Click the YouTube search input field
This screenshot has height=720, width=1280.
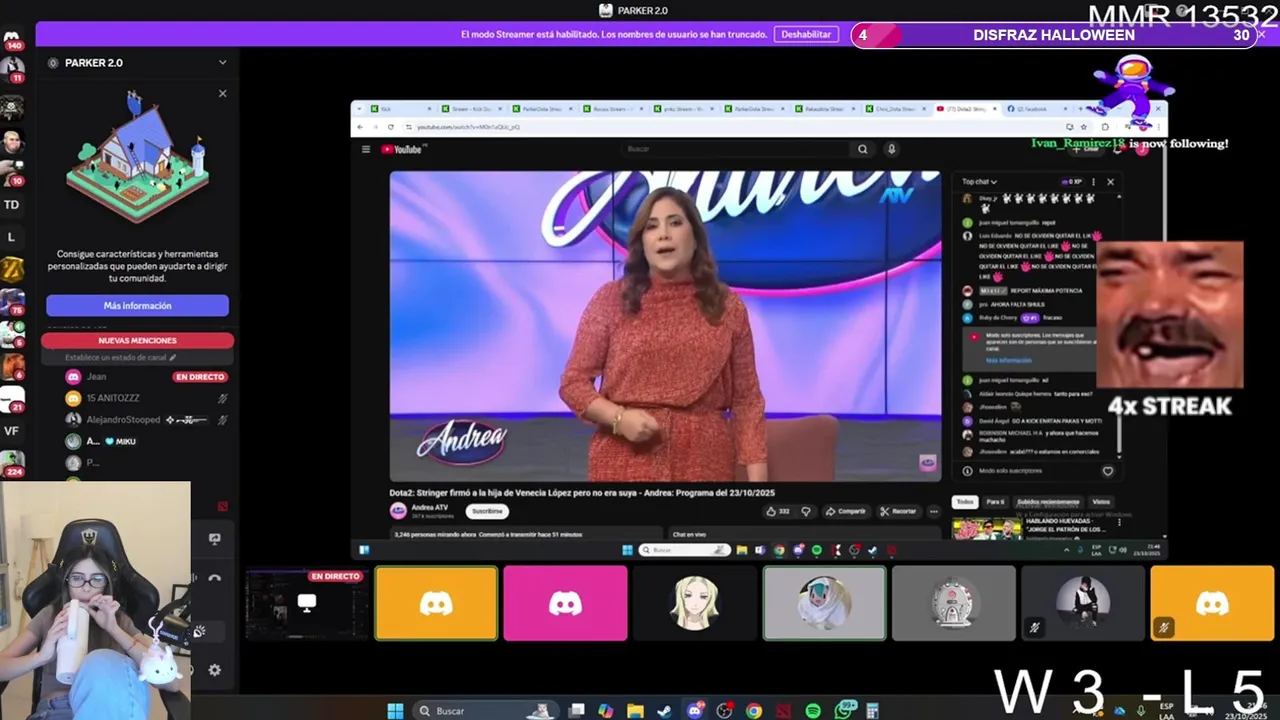[735, 149]
